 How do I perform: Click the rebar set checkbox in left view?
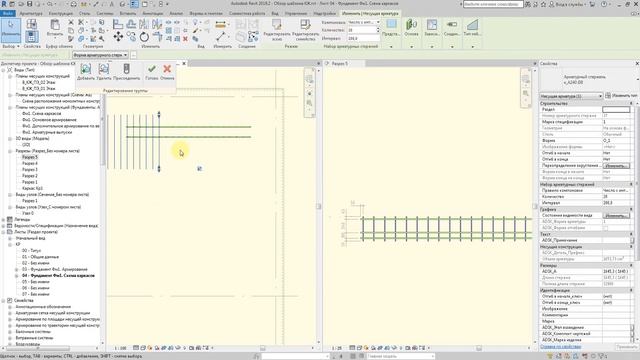click(199, 169)
